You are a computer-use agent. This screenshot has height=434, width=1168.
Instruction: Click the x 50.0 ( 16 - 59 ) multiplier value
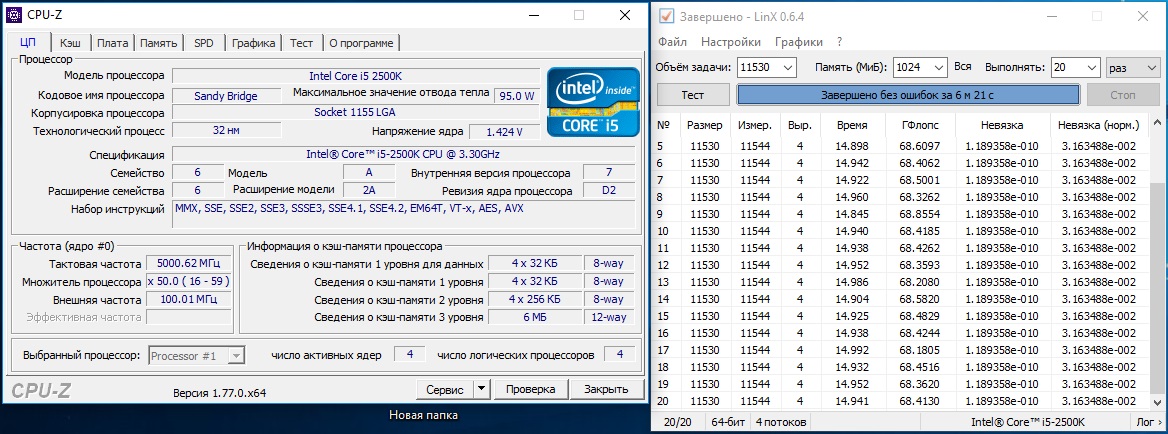pyautogui.click(x=188, y=282)
